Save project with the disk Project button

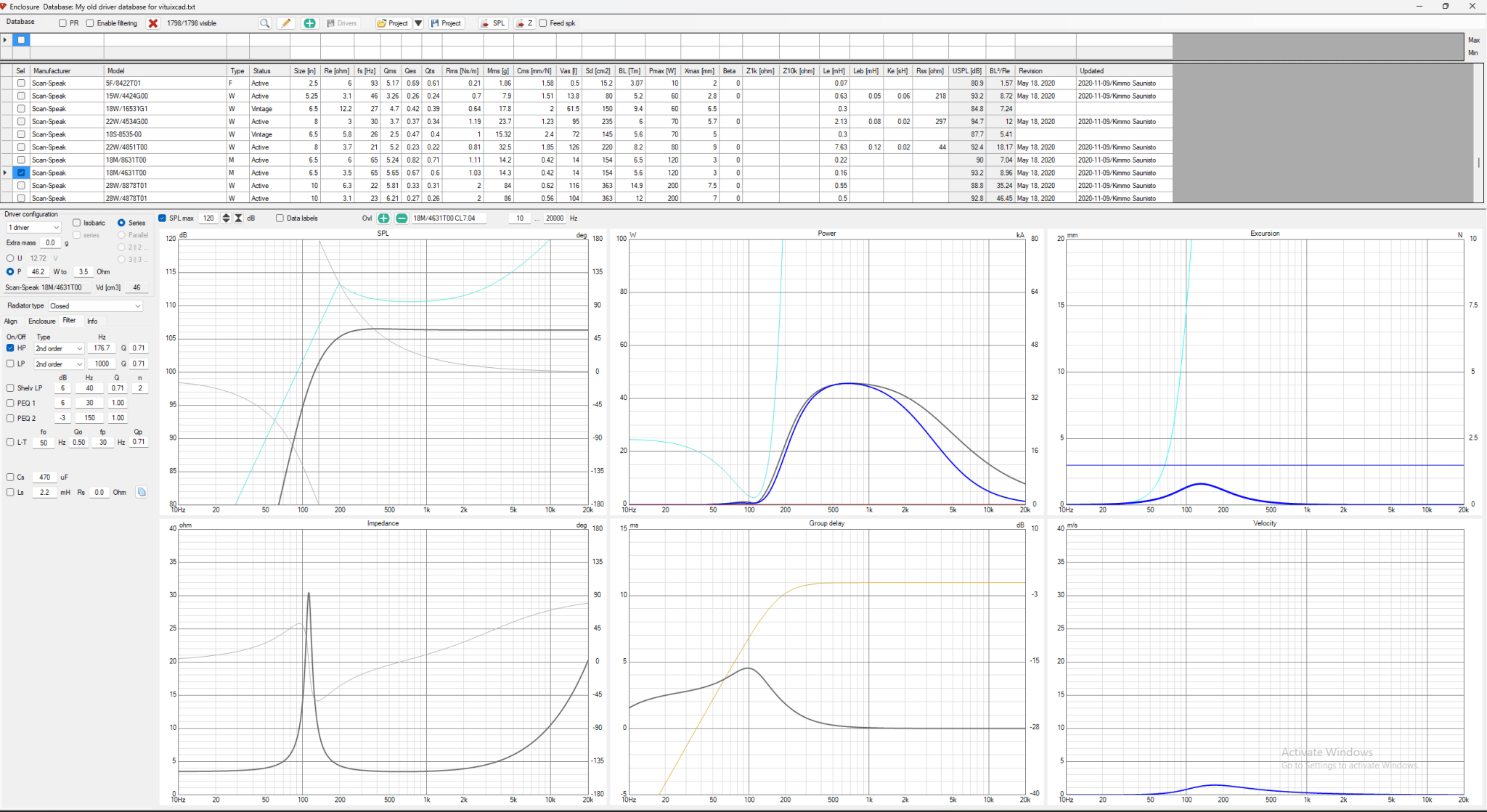point(447,23)
